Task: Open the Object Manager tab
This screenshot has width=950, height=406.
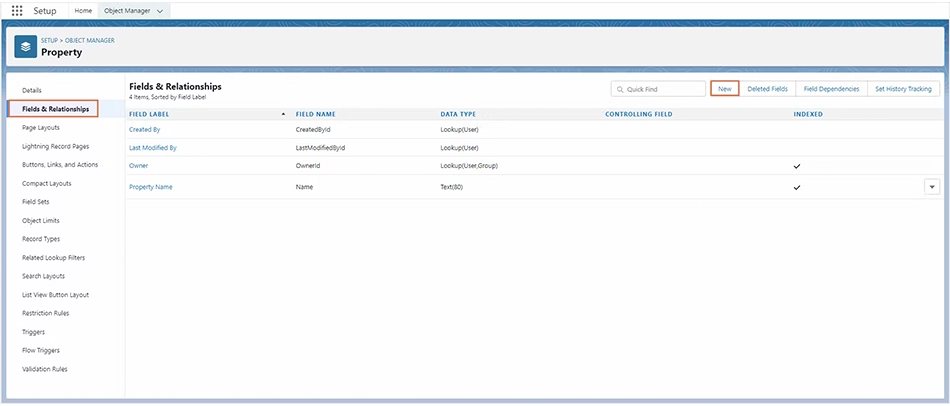Action: pos(127,11)
